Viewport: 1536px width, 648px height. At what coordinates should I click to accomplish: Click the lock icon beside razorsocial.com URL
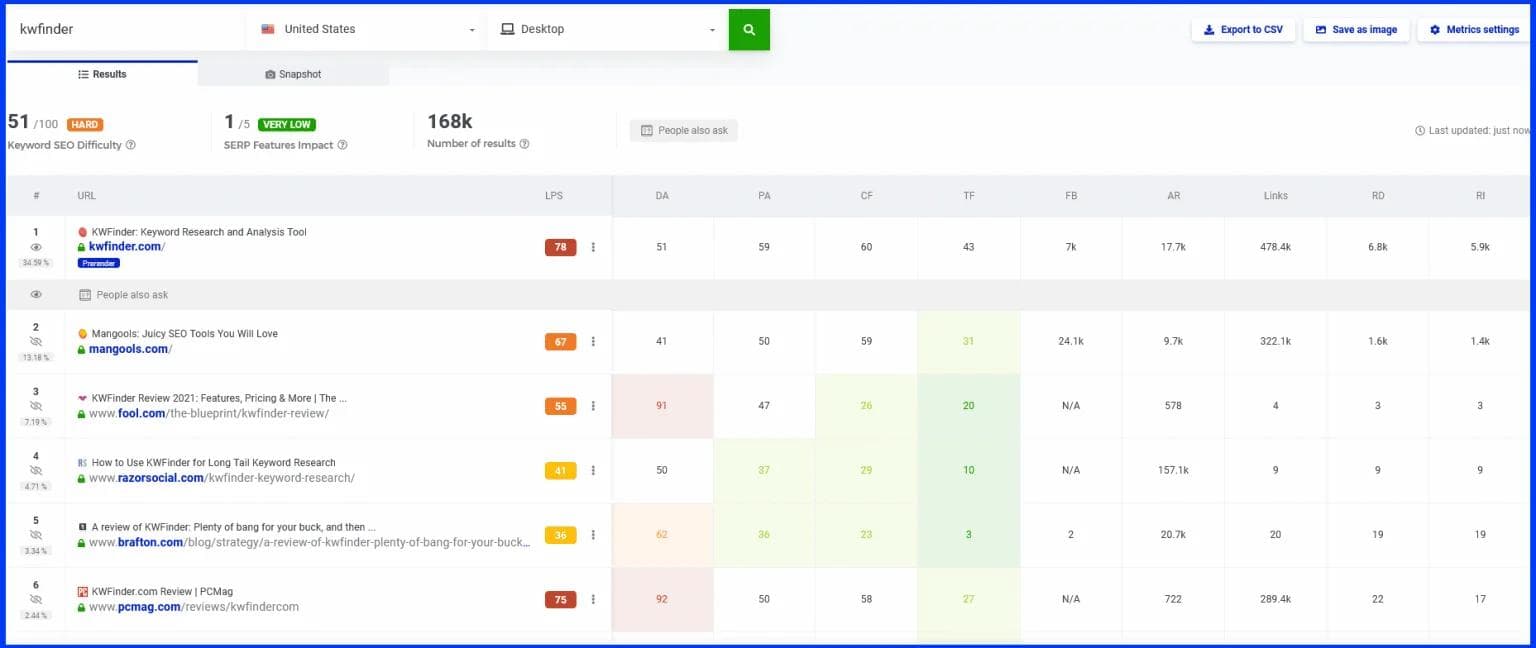82,479
